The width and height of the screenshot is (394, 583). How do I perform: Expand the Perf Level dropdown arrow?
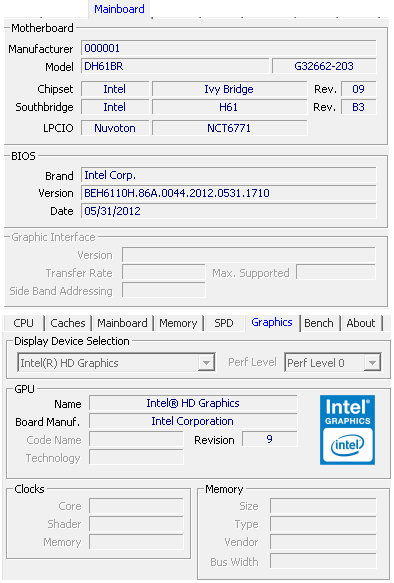pos(372,362)
